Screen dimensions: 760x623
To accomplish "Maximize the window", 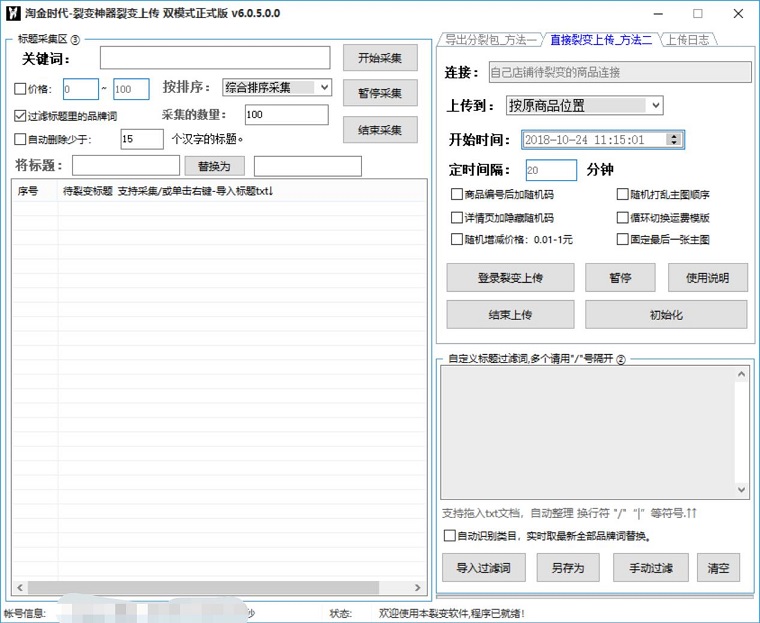I will (x=697, y=14).
